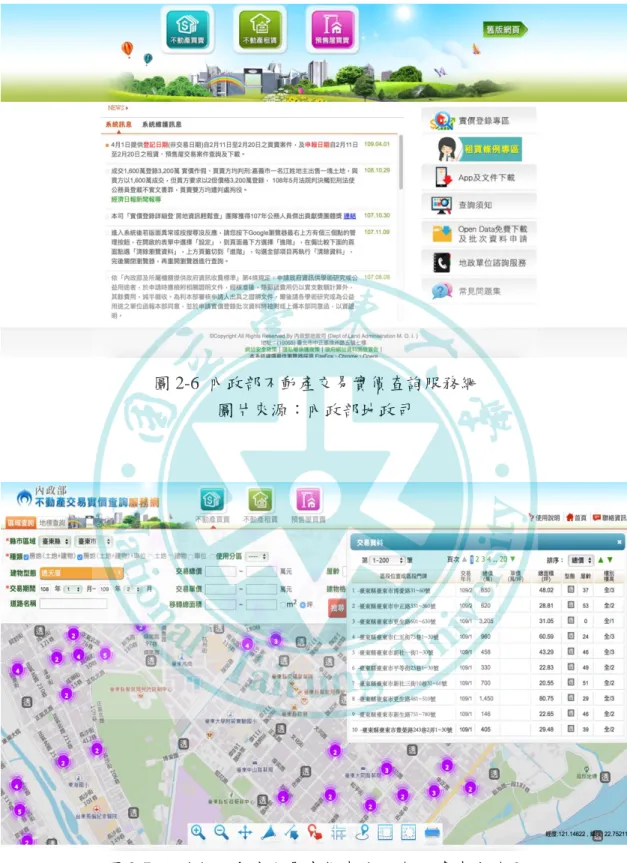Click the 交易總價 minimum input field
The image size is (627, 863).
click(x=220, y=571)
